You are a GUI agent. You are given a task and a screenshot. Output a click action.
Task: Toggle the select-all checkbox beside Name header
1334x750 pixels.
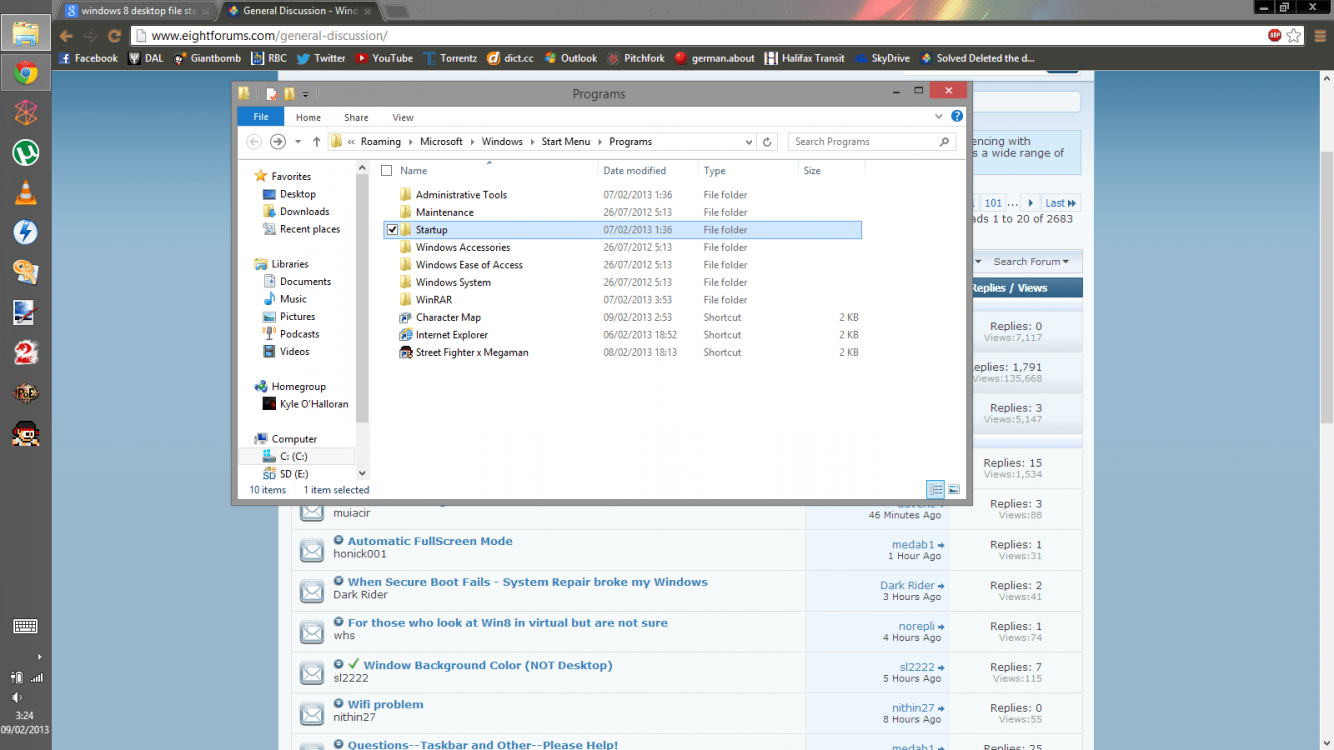click(387, 171)
